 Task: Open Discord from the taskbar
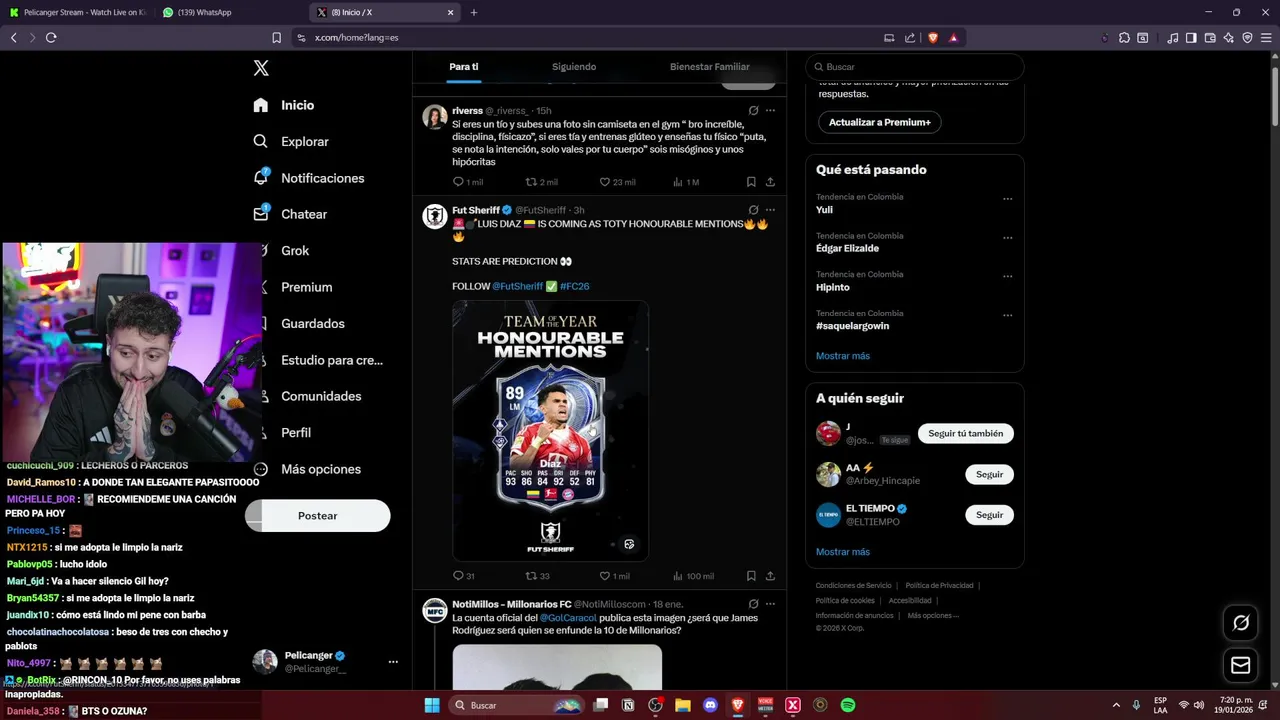tap(710, 705)
